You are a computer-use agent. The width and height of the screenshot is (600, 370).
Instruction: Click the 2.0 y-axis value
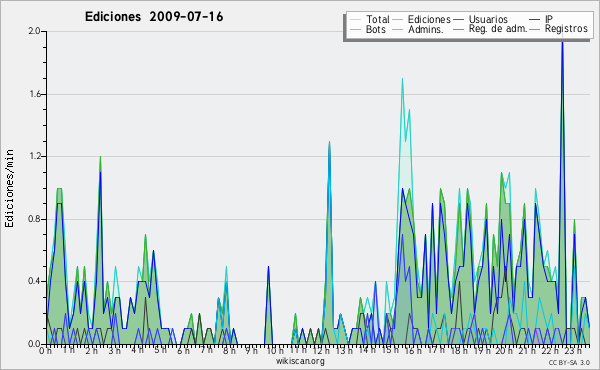click(x=34, y=31)
